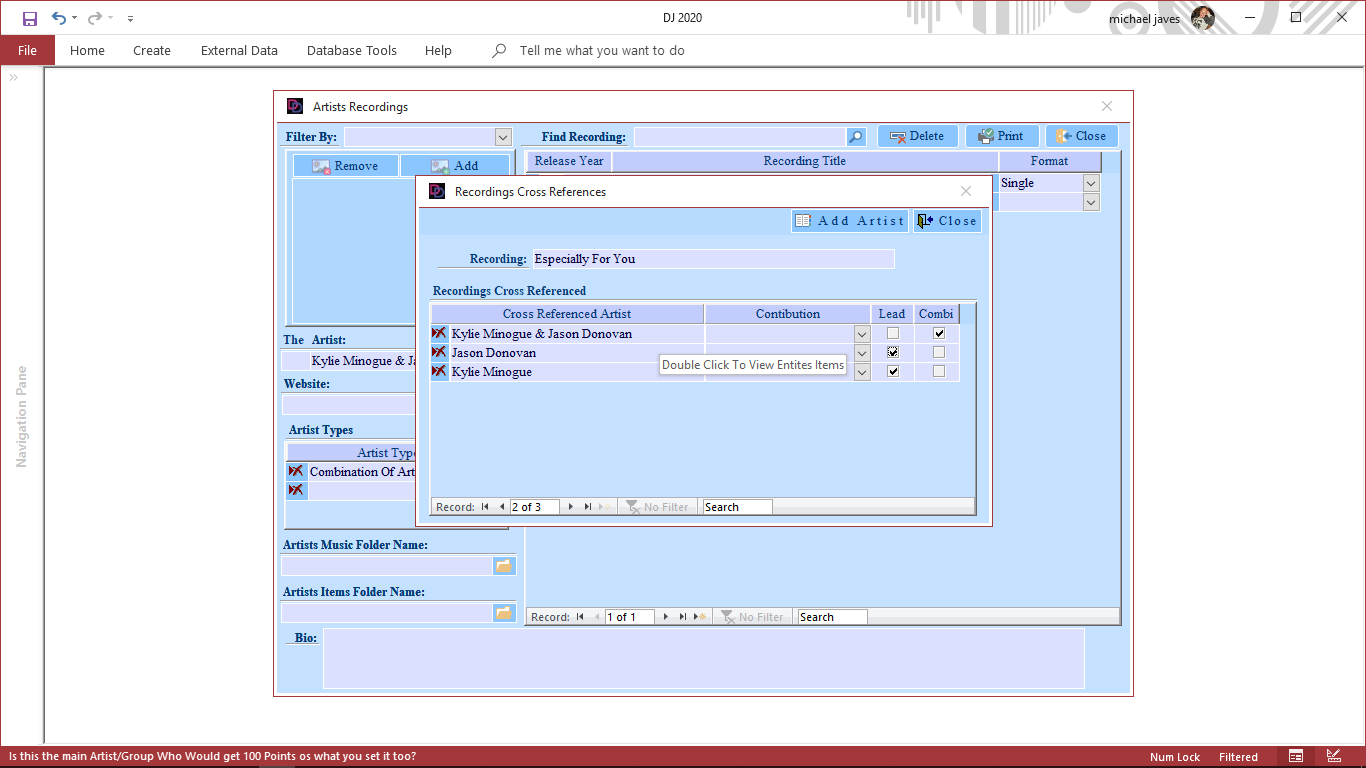Click delete icon beside Combination Of Artists type
Screen dimensions: 1366x768
(x=296, y=471)
